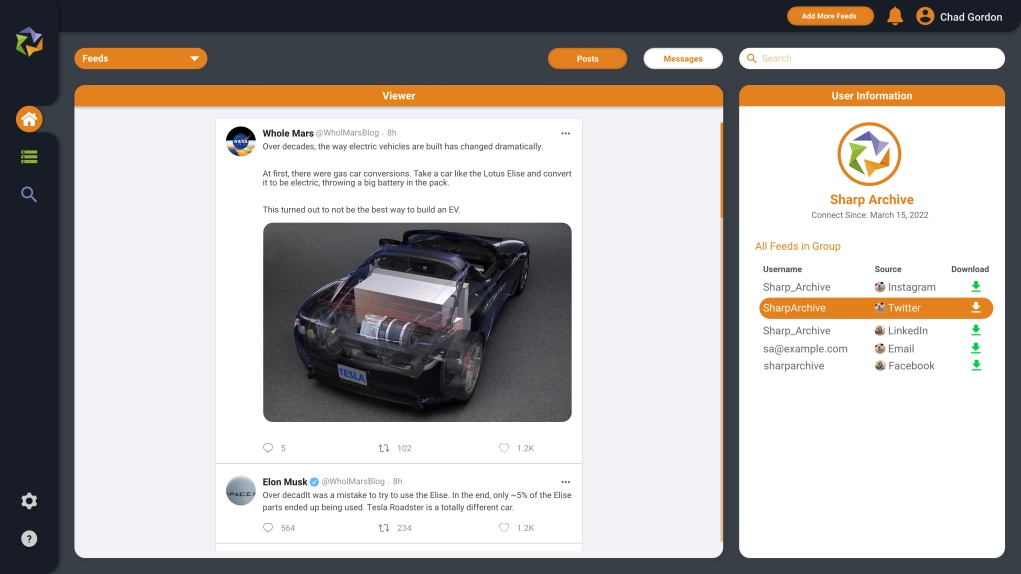Switch to the Posts tab
Viewport: 1021px width, 574px height.
coord(587,59)
